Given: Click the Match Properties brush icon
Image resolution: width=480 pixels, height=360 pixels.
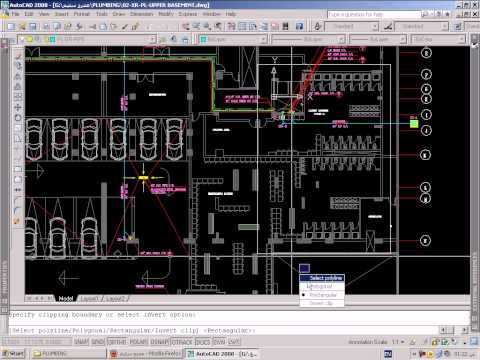Looking at the screenshot, I should click(x=125, y=26).
